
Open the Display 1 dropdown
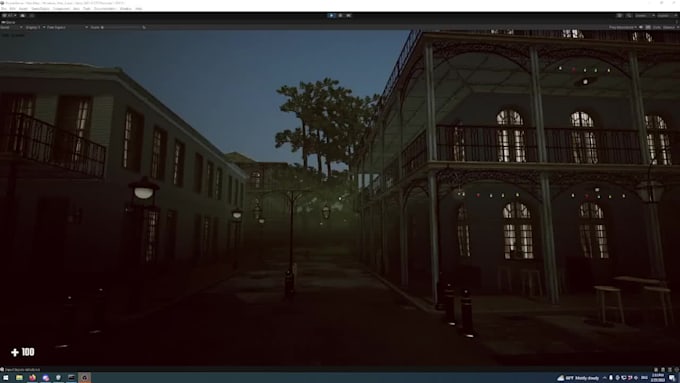pyautogui.click(x=35, y=27)
